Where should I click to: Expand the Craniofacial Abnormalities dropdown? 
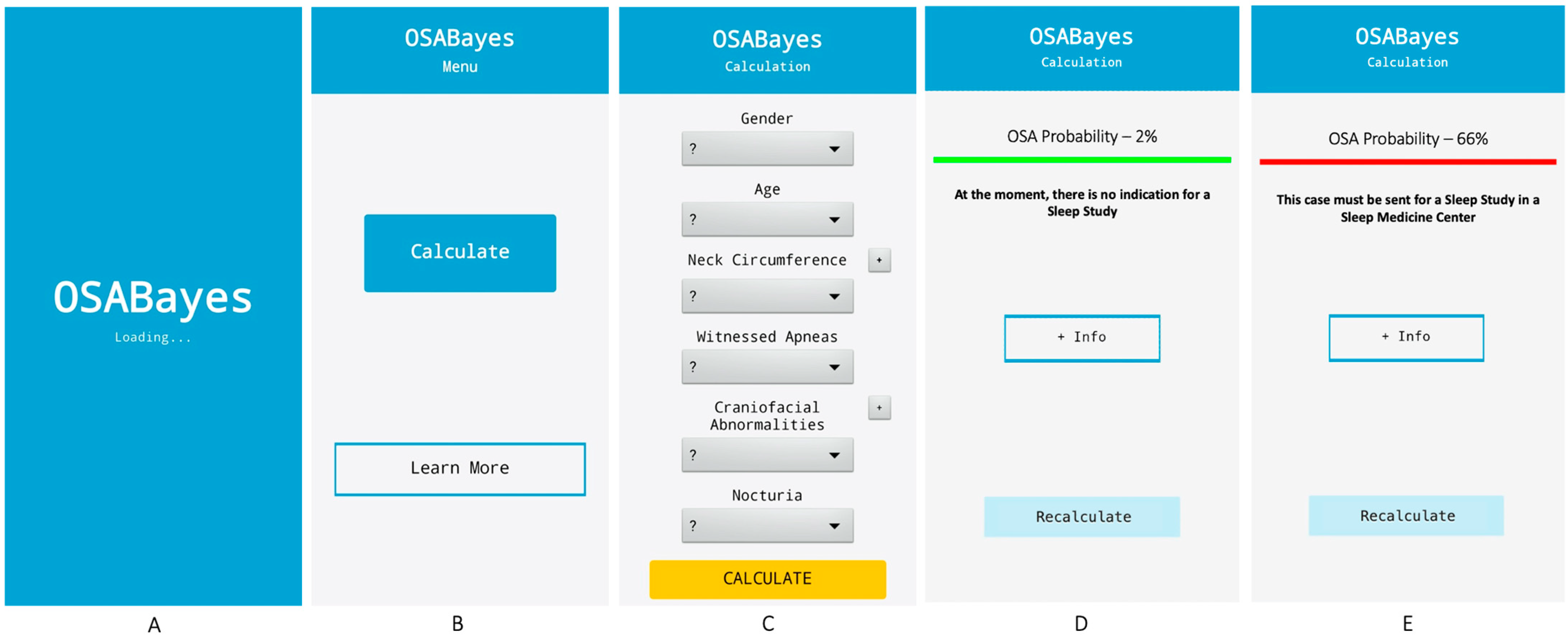tap(767, 455)
